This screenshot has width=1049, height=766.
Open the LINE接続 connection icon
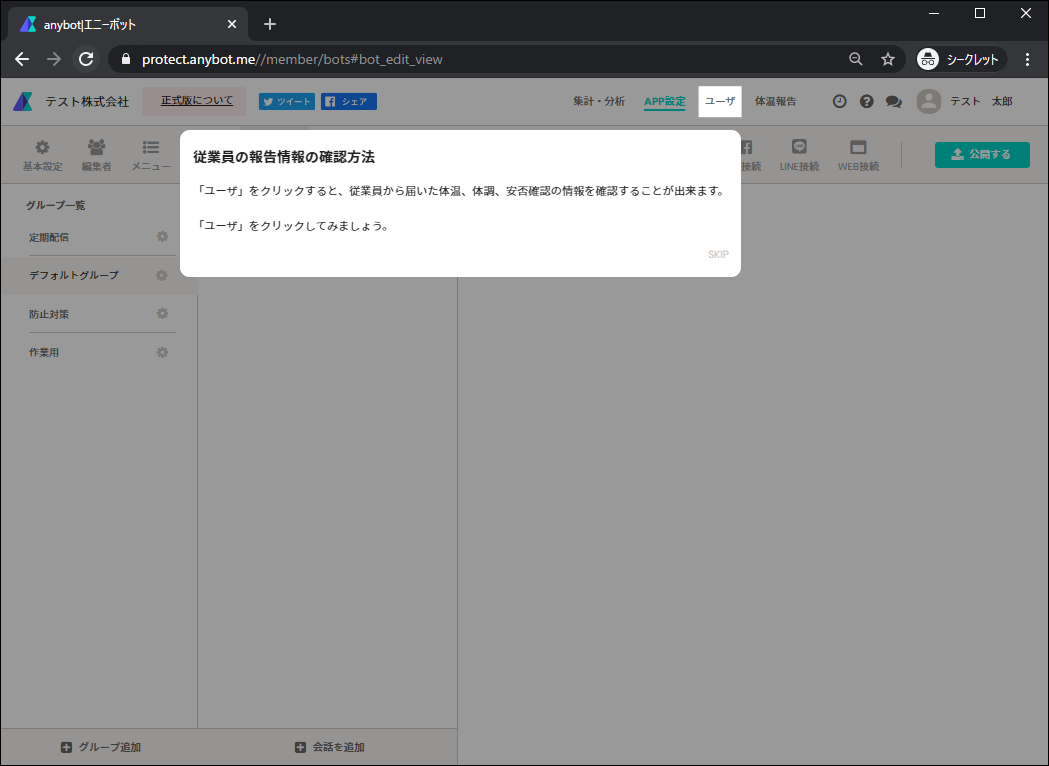pyautogui.click(x=799, y=153)
